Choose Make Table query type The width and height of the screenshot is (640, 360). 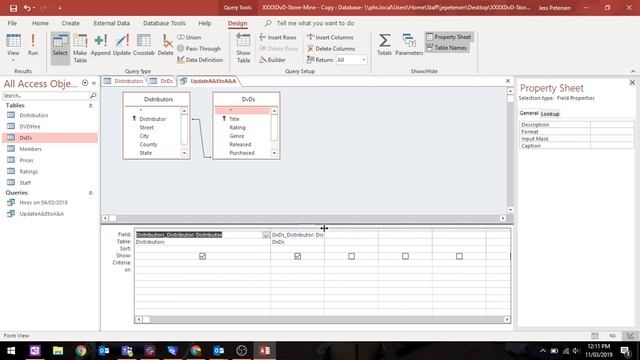click(80, 48)
